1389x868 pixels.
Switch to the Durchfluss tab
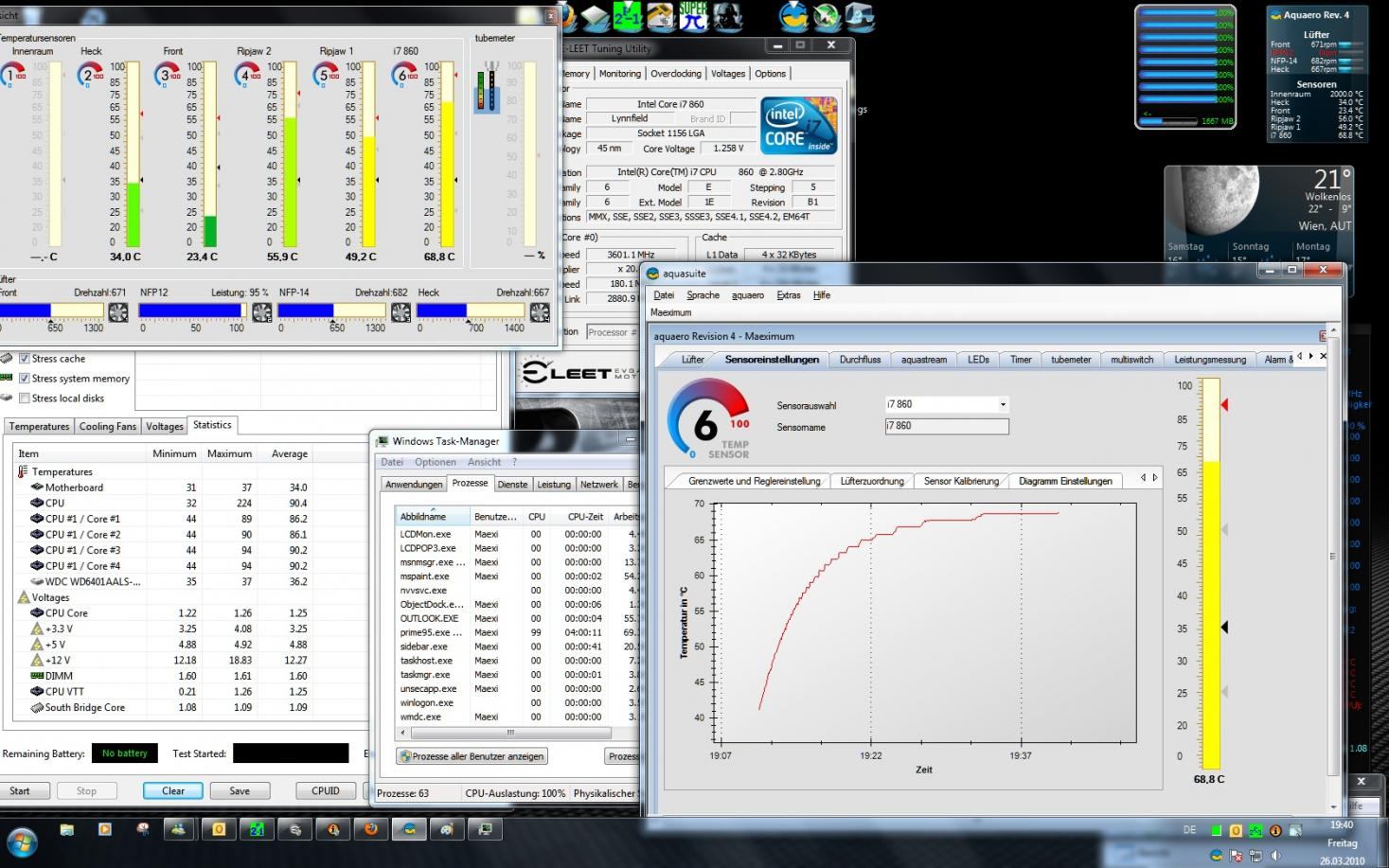tap(859, 360)
